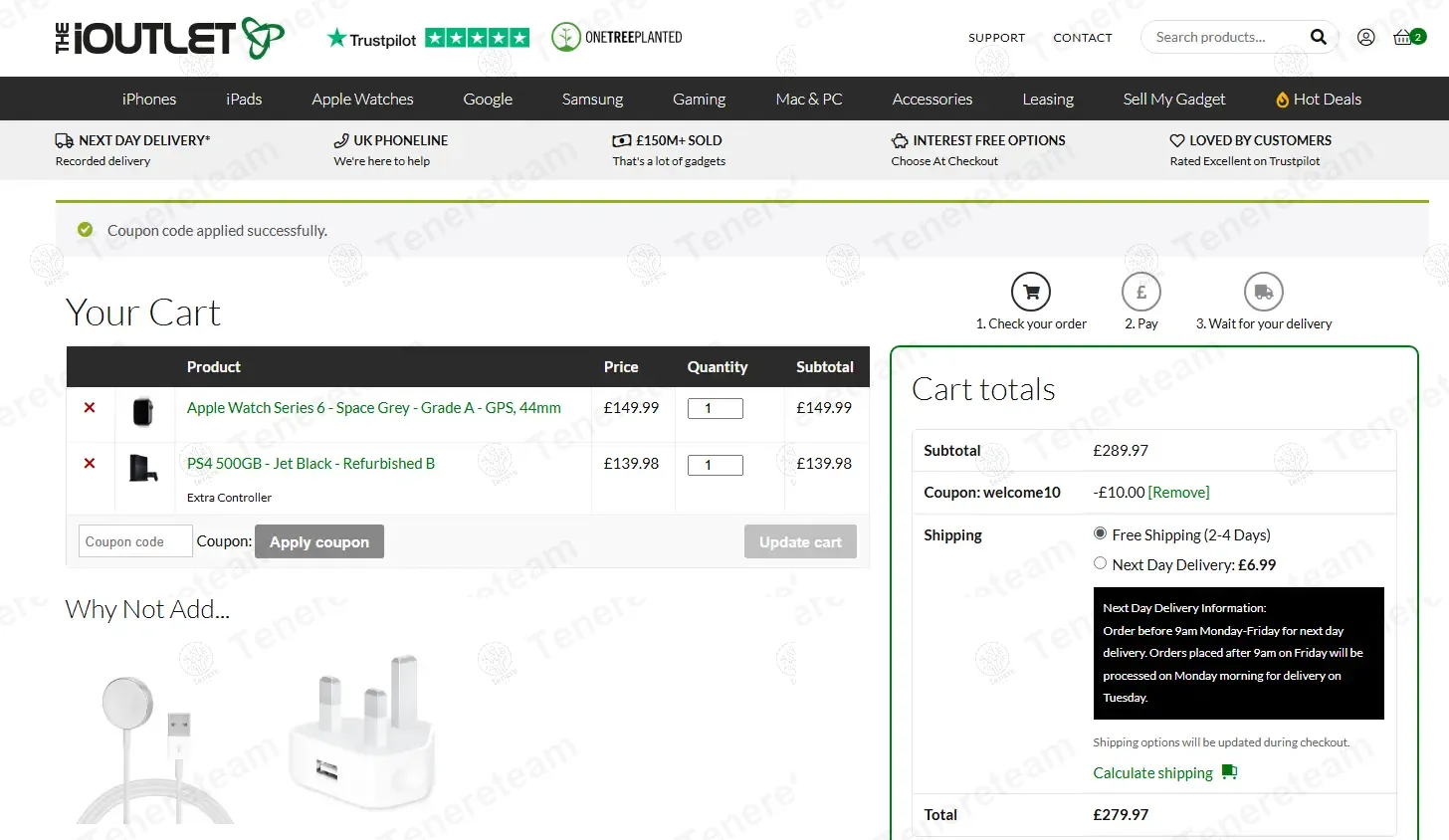Open the Gaming menu
Image resolution: width=1449 pixels, height=840 pixels.
tap(699, 99)
